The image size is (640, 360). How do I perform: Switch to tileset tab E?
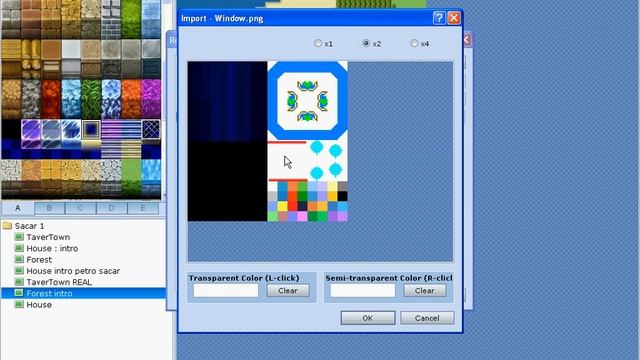point(143,208)
